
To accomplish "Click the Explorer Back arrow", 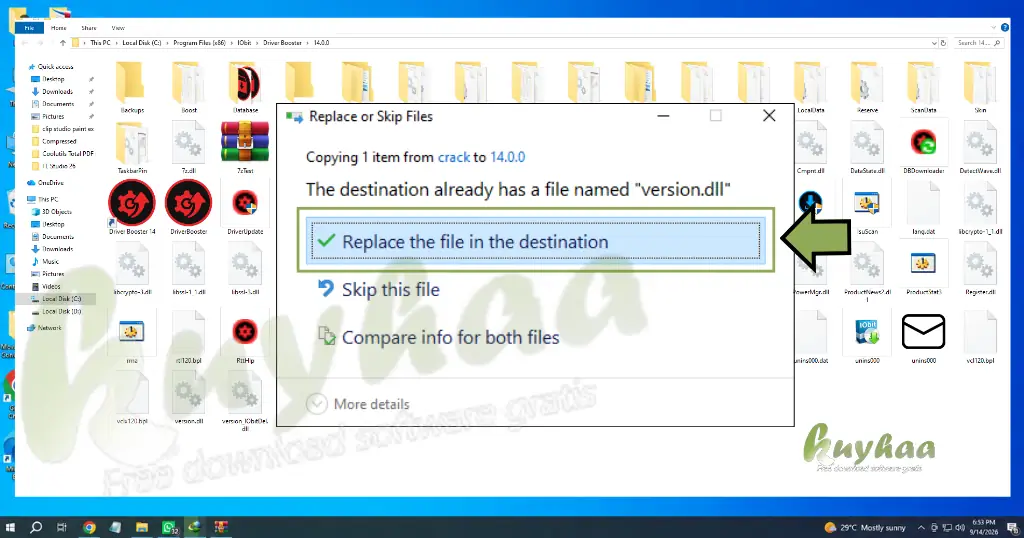I will [25, 43].
